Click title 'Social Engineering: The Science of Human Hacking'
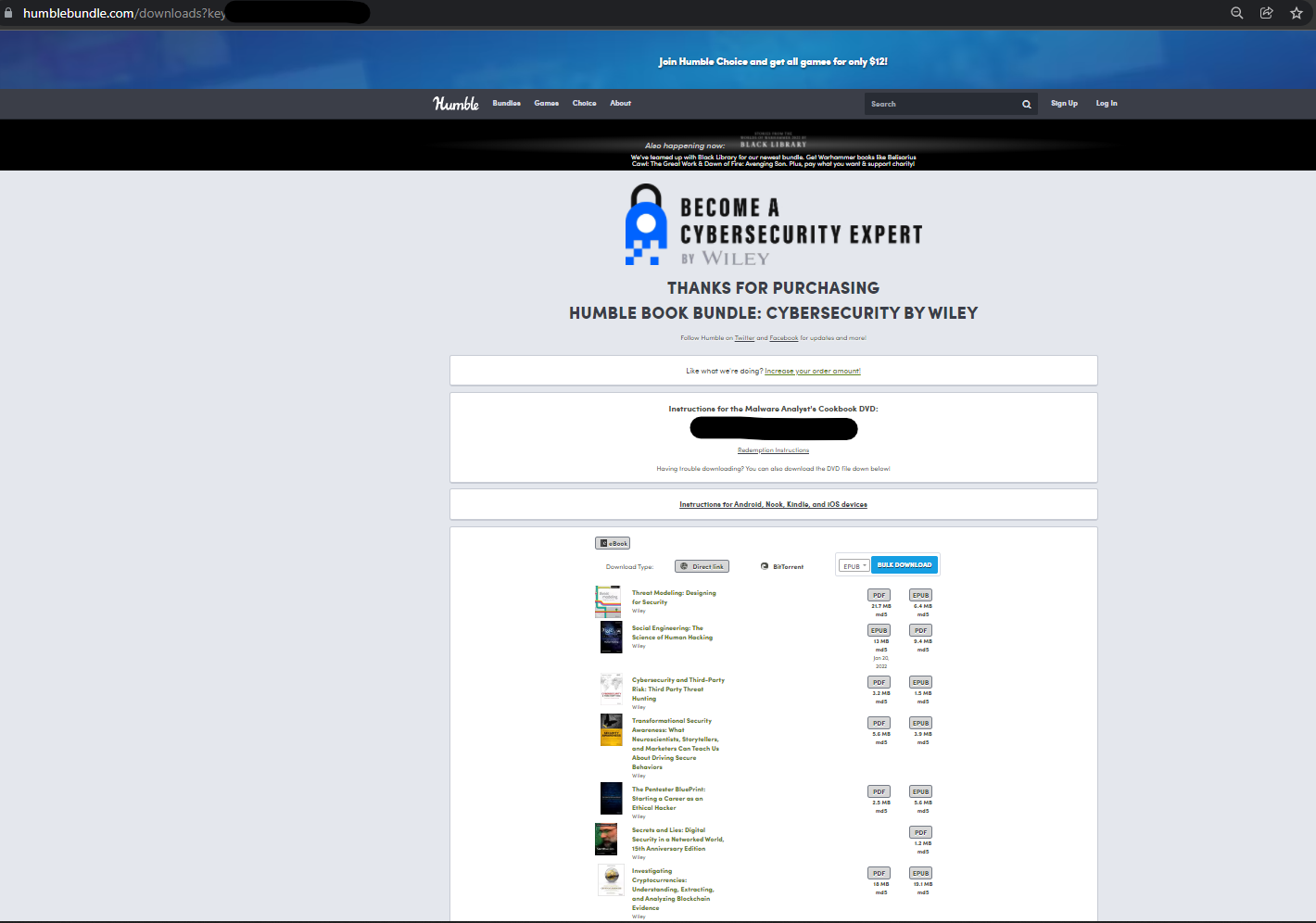The height and width of the screenshot is (923, 1316). (672, 633)
